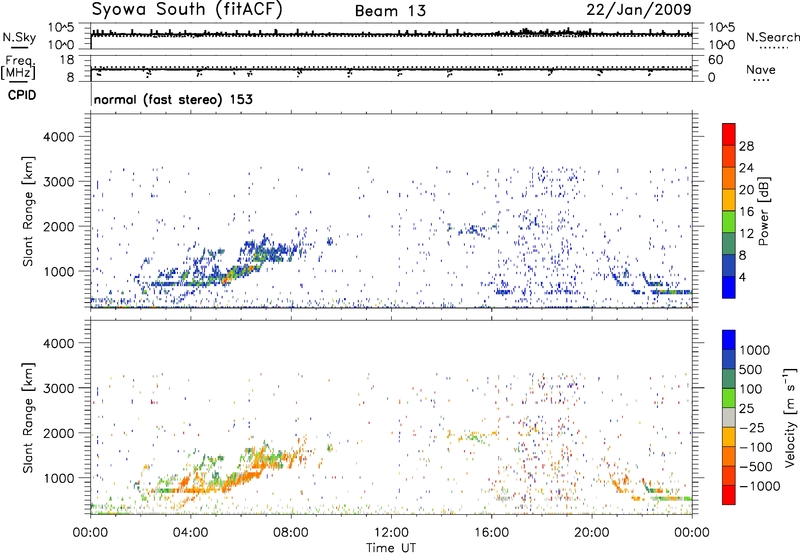Select the 'N.Search' legend label
The width and height of the screenshot is (800, 554).
click(772, 37)
